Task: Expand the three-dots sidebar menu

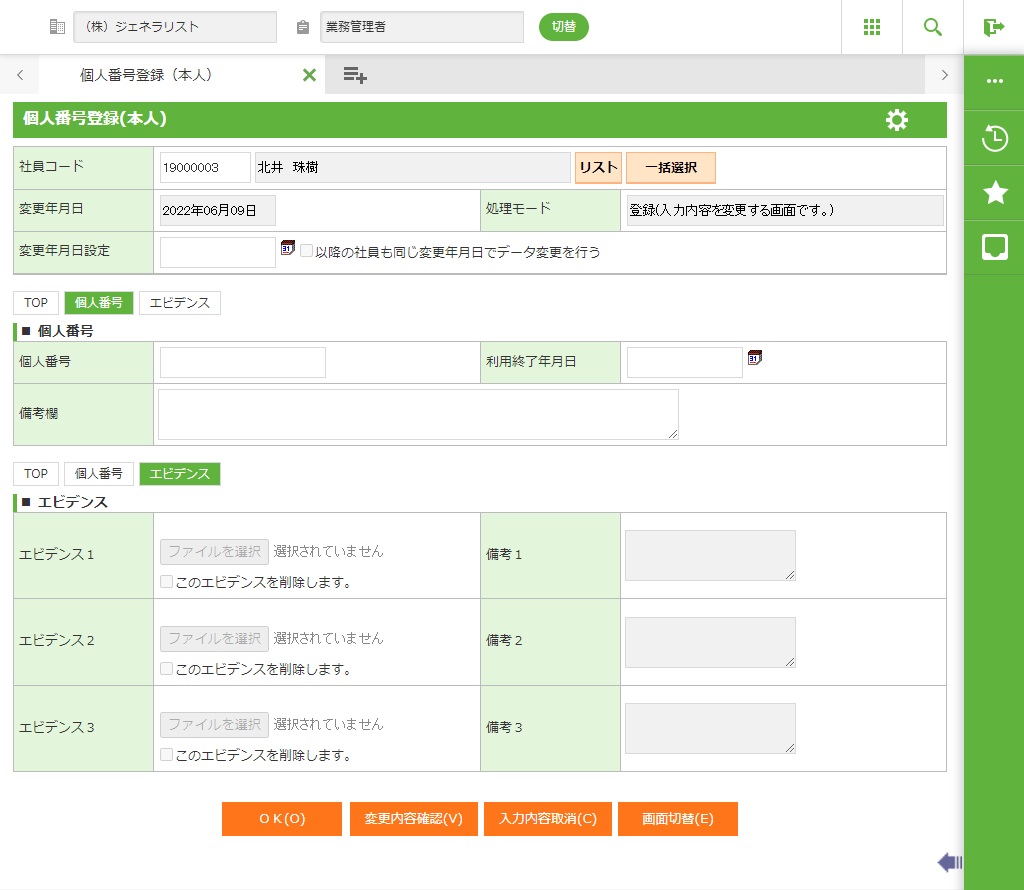Action: click(994, 82)
